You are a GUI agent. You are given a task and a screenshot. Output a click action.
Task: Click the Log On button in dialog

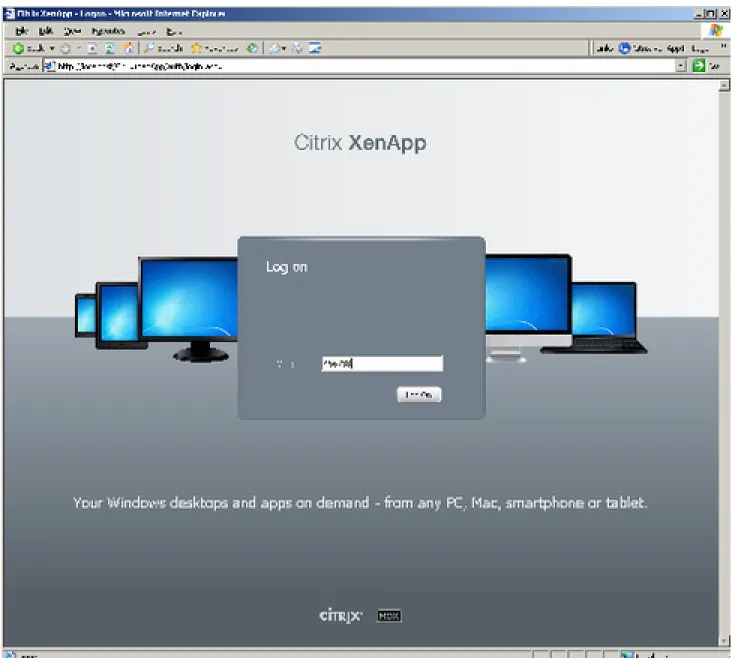(419, 395)
